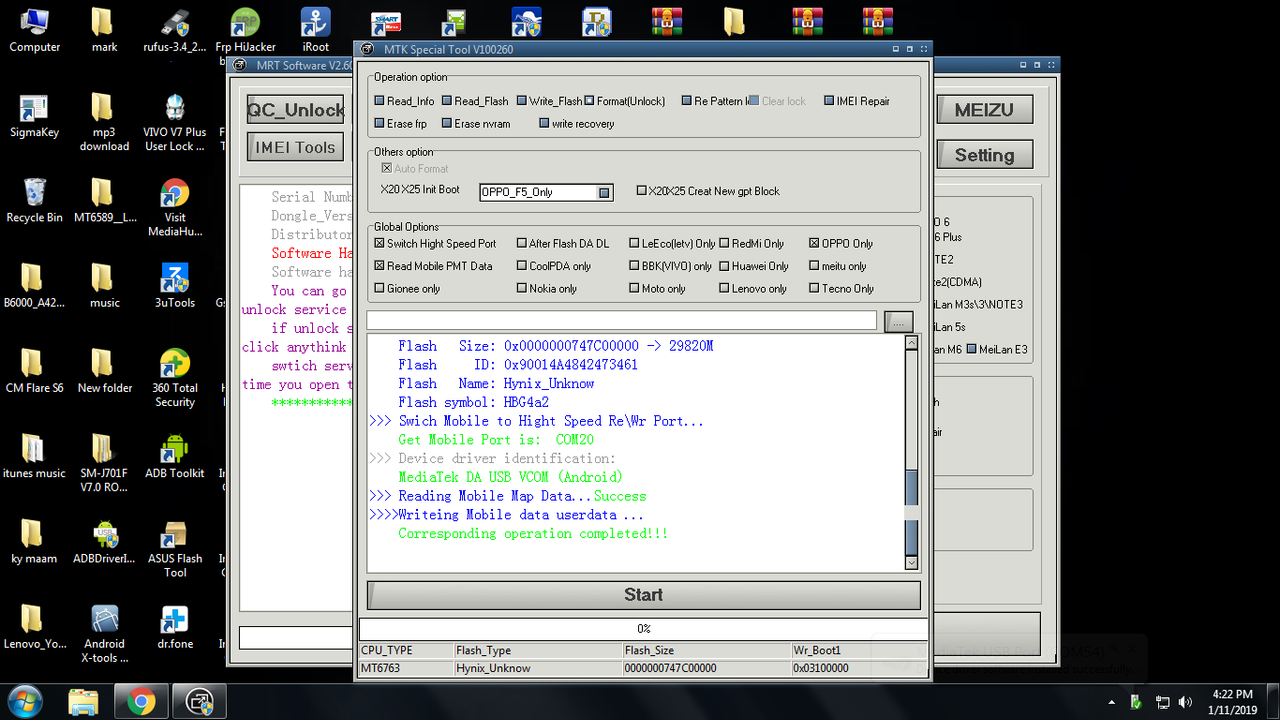This screenshot has height=720, width=1280.
Task: Tick the Nokia only checkbox
Action: [x=522, y=289]
